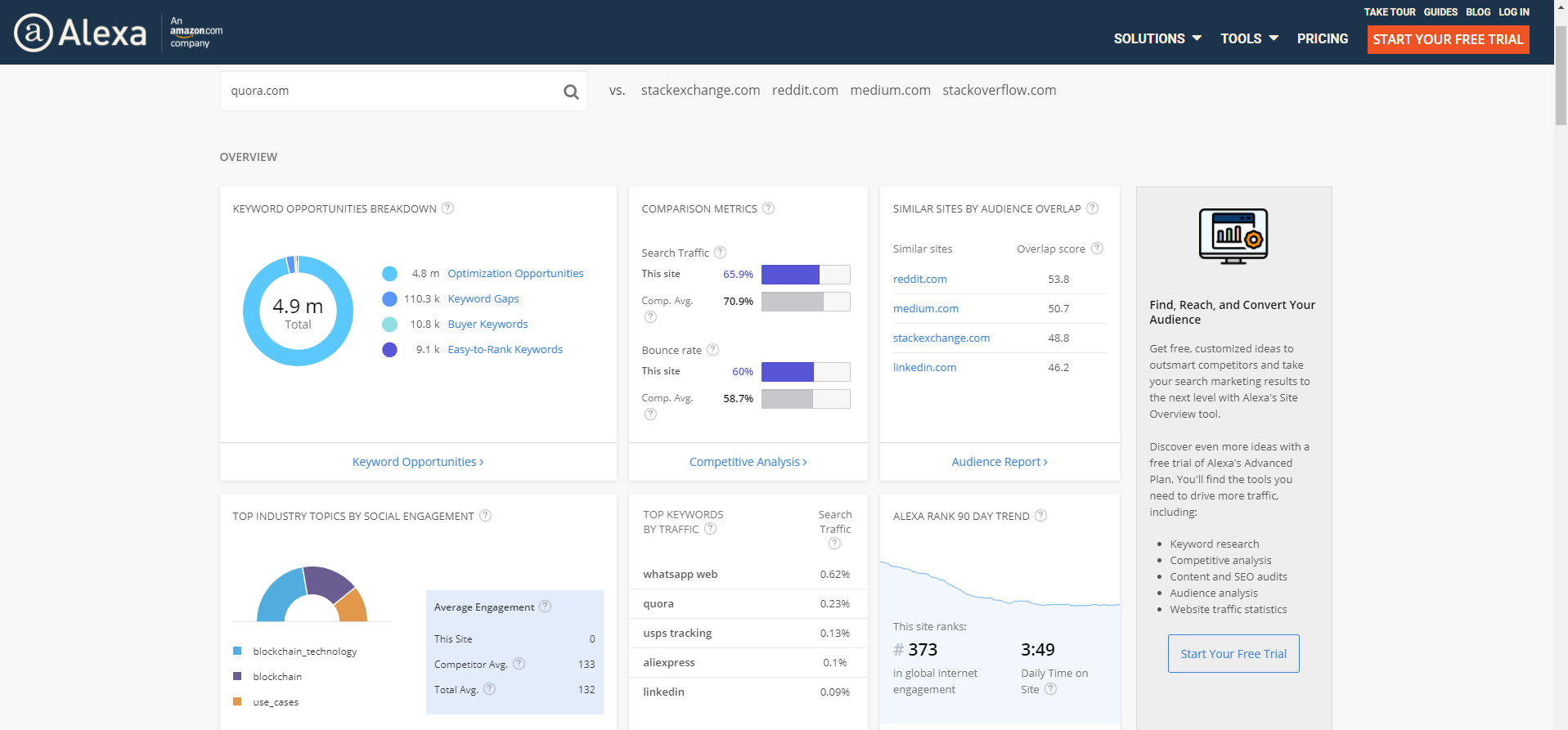The height and width of the screenshot is (730, 1568).
Task: Click the blockchain_technology legend square
Action: coord(237,652)
